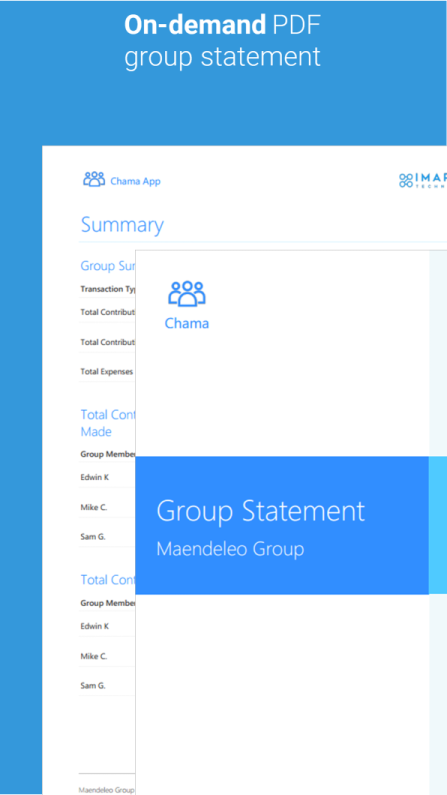
Task: Click the Chama App people icon in header
Action: point(94,179)
